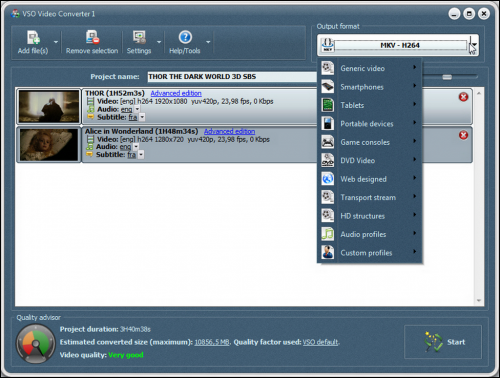
Task: Click the Project name input field
Action: point(232,77)
